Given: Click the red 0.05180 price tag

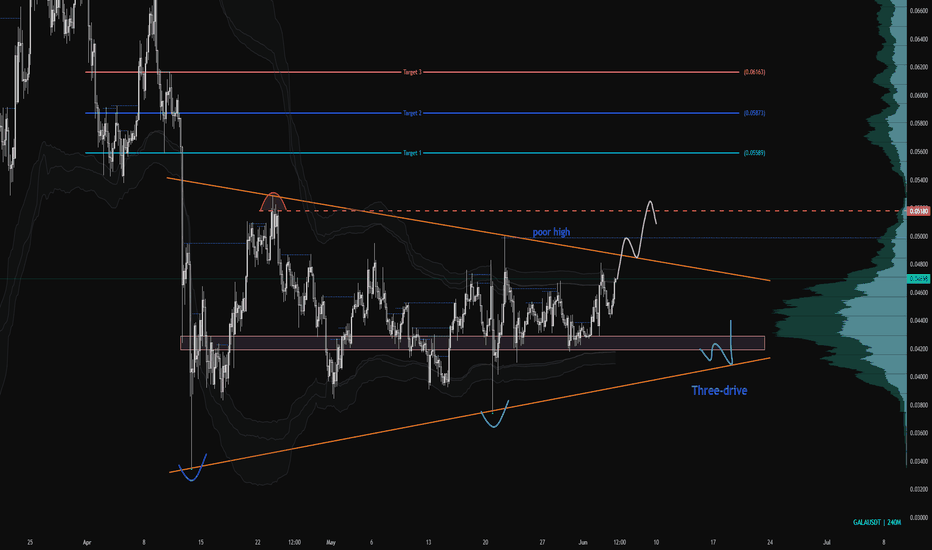Looking at the screenshot, I should (919, 211).
